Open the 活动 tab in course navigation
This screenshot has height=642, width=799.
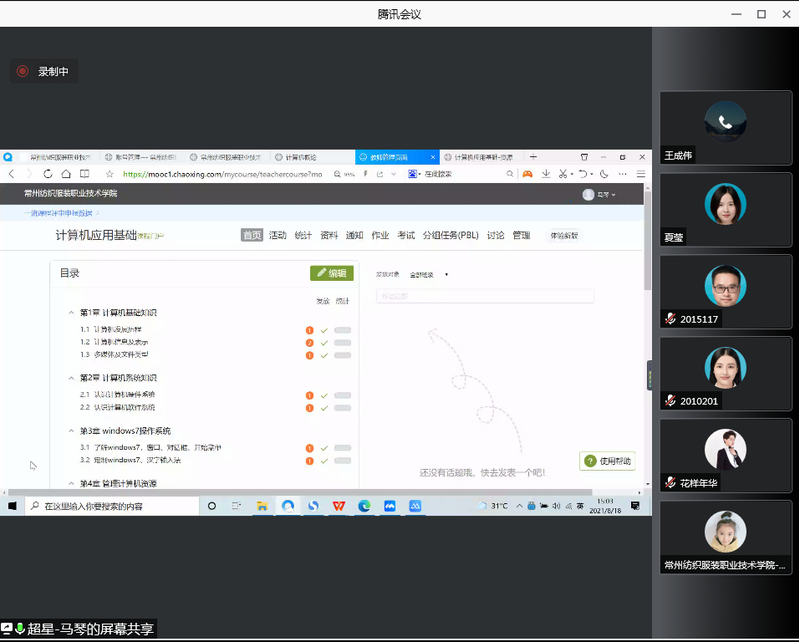pyautogui.click(x=277, y=236)
